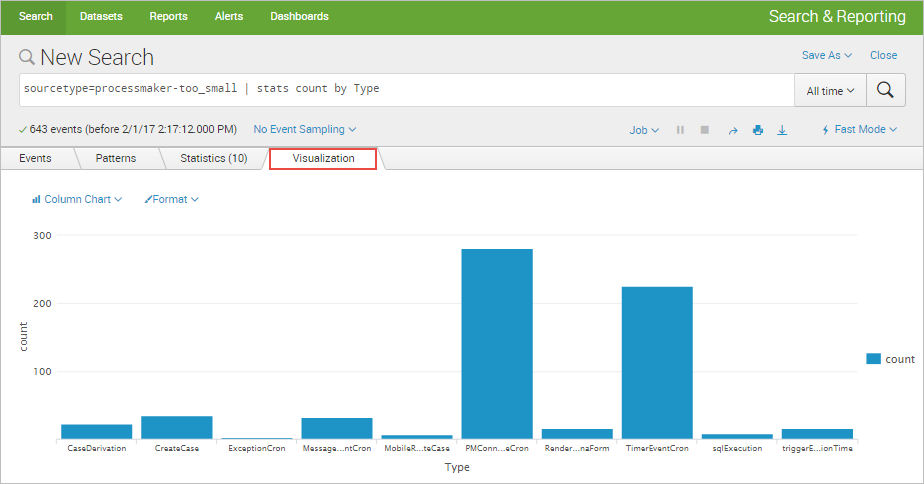Pause the running search job
Viewport: 924px width, 484px height.
[x=680, y=130]
